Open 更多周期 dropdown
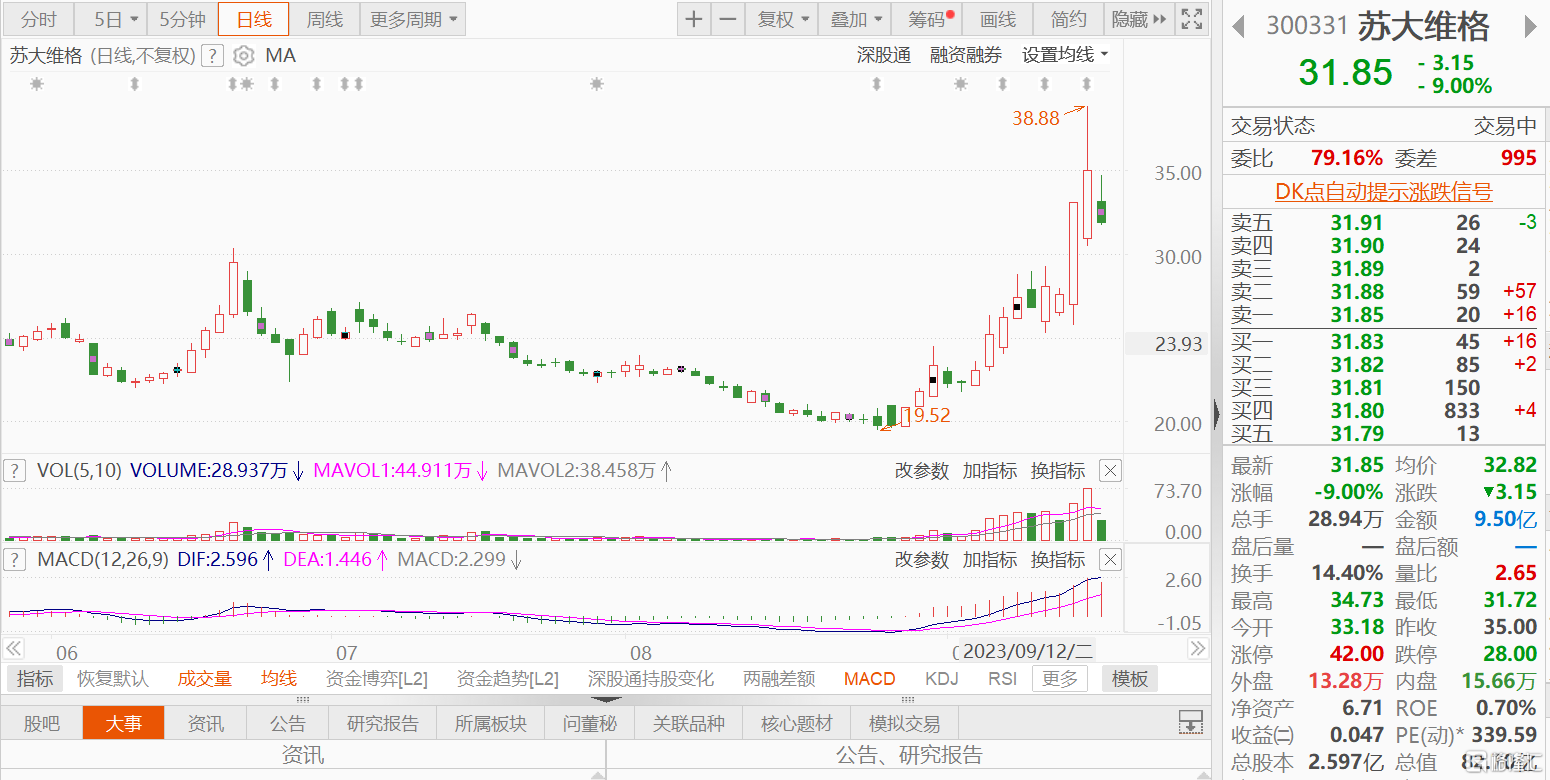The image size is (1550, 780). click(x=411, y=19)
